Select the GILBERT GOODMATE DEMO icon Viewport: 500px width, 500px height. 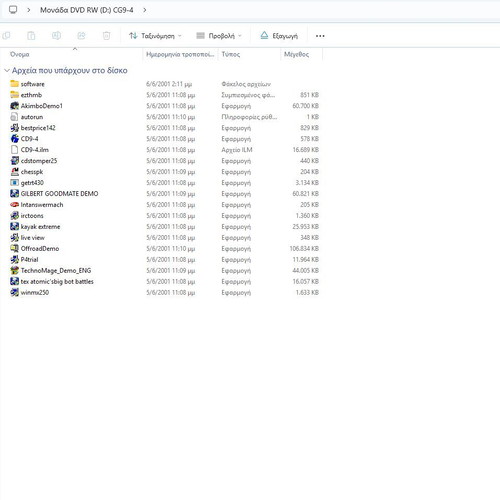click(x=14, y=193)
